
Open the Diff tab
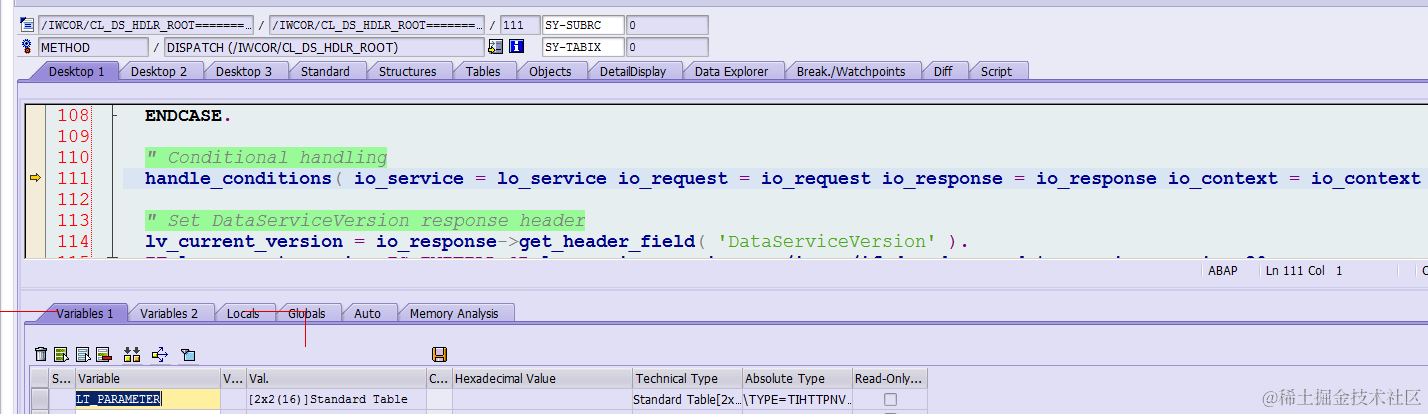pos(943,71)
